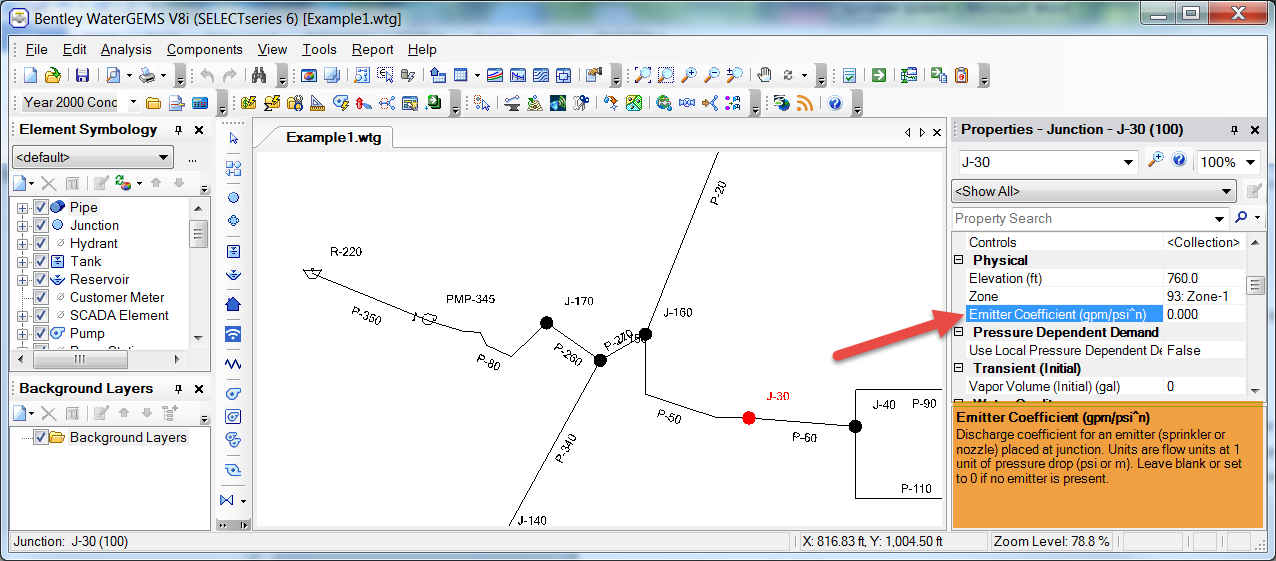This screenshot has height=561, width=1276.
Task: Click the Elevation value 760.0
Action: (1203, 278)
